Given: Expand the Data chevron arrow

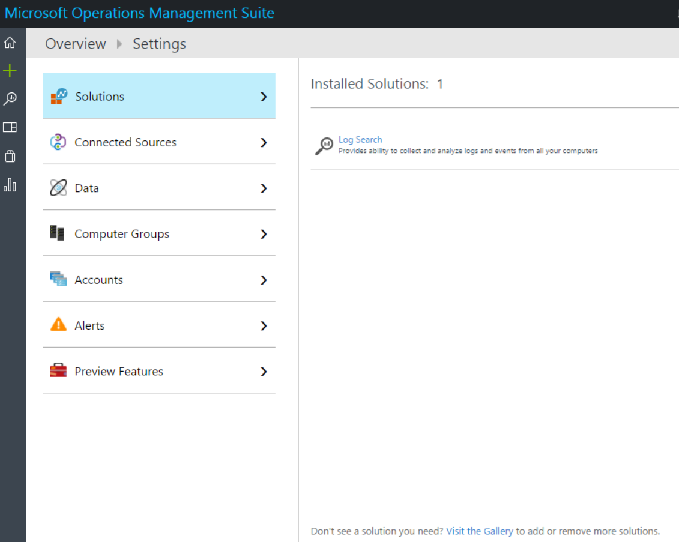Looking at the screenshot, I should (264, 188).
